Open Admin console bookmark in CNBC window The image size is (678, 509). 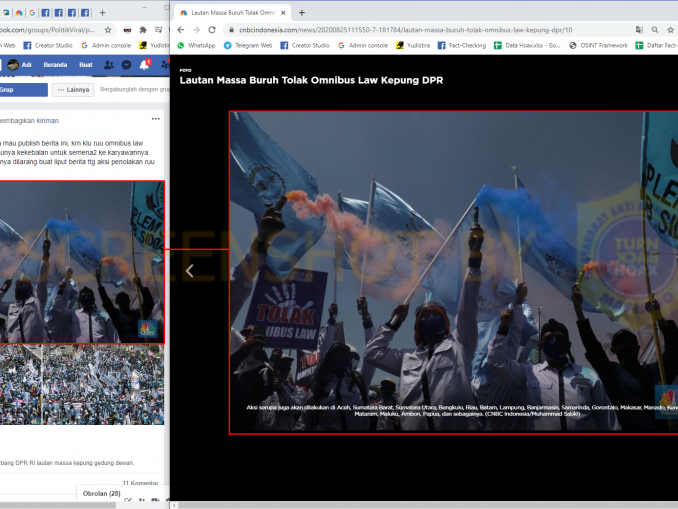(x=363, y=45)
